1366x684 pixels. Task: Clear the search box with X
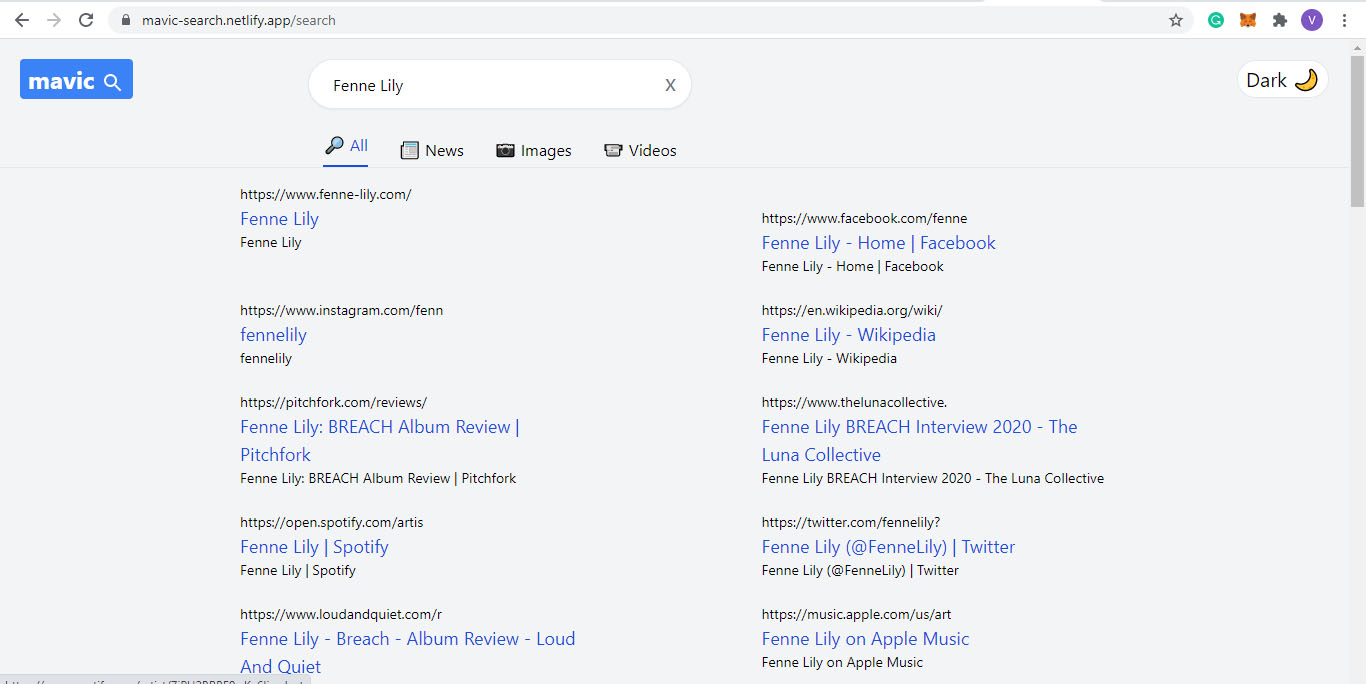[670, 85]
